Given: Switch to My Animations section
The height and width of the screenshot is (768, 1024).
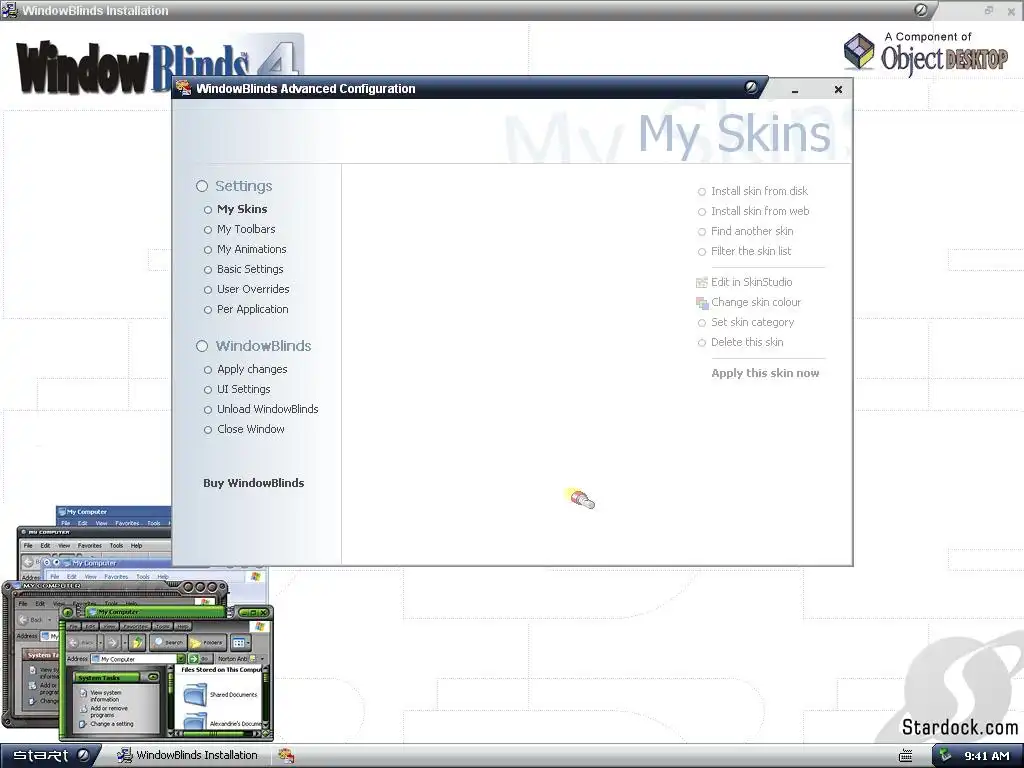Looking at the screenshot, I should pyautogui.click(x=251, y=249).
